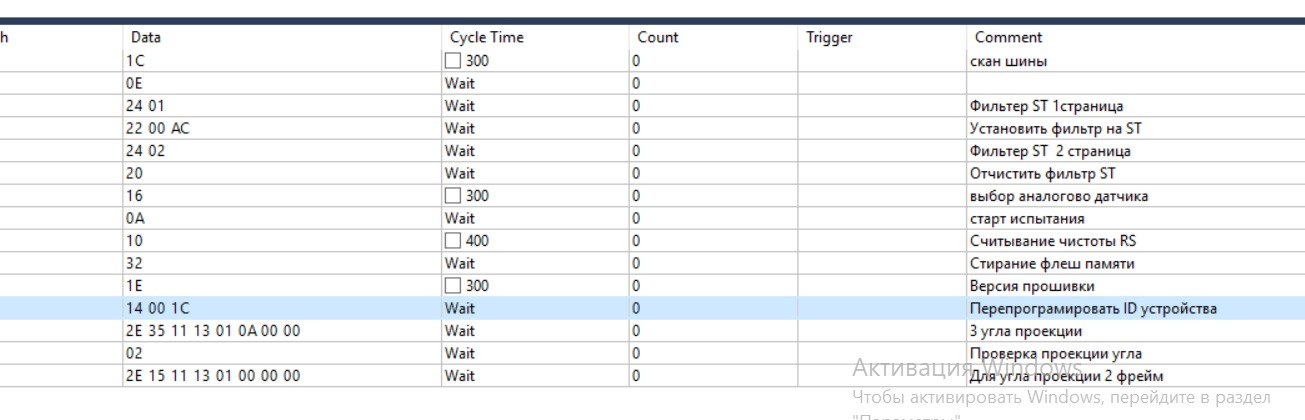Click the Cycle Time column header
Image resolution: width=1305 pixels, height=420 pixels.
486,37
